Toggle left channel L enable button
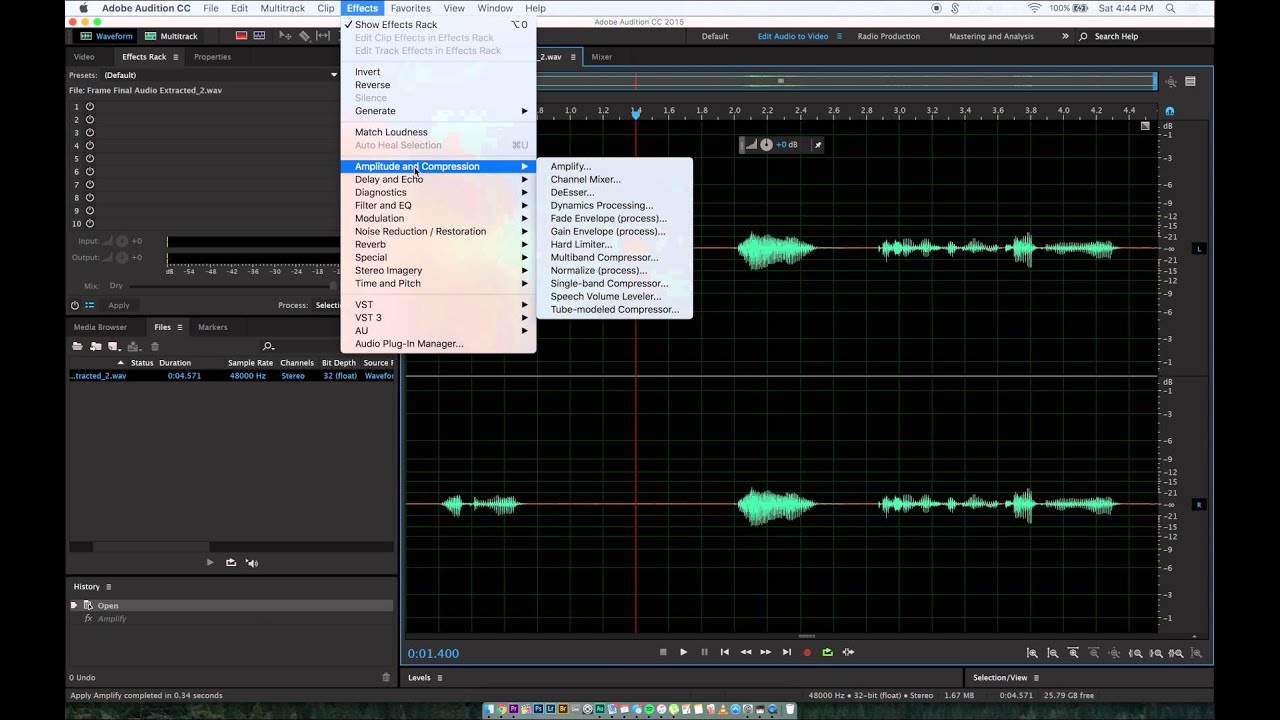Viewport: 1280px width, 720px height. [x=1200, y=248]
